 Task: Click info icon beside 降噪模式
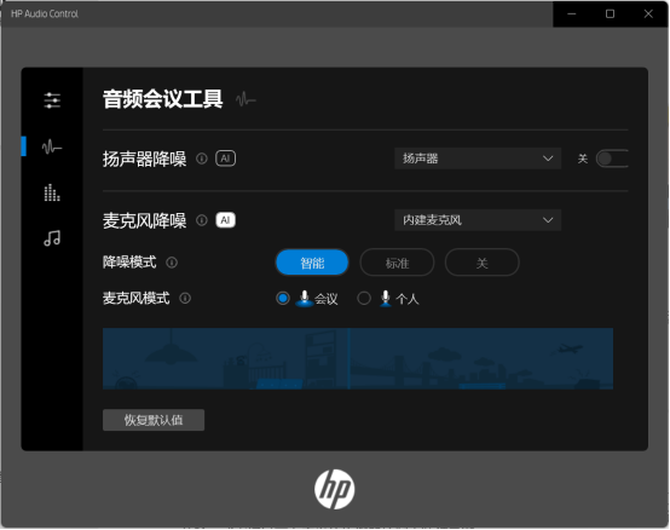(172, 263)
